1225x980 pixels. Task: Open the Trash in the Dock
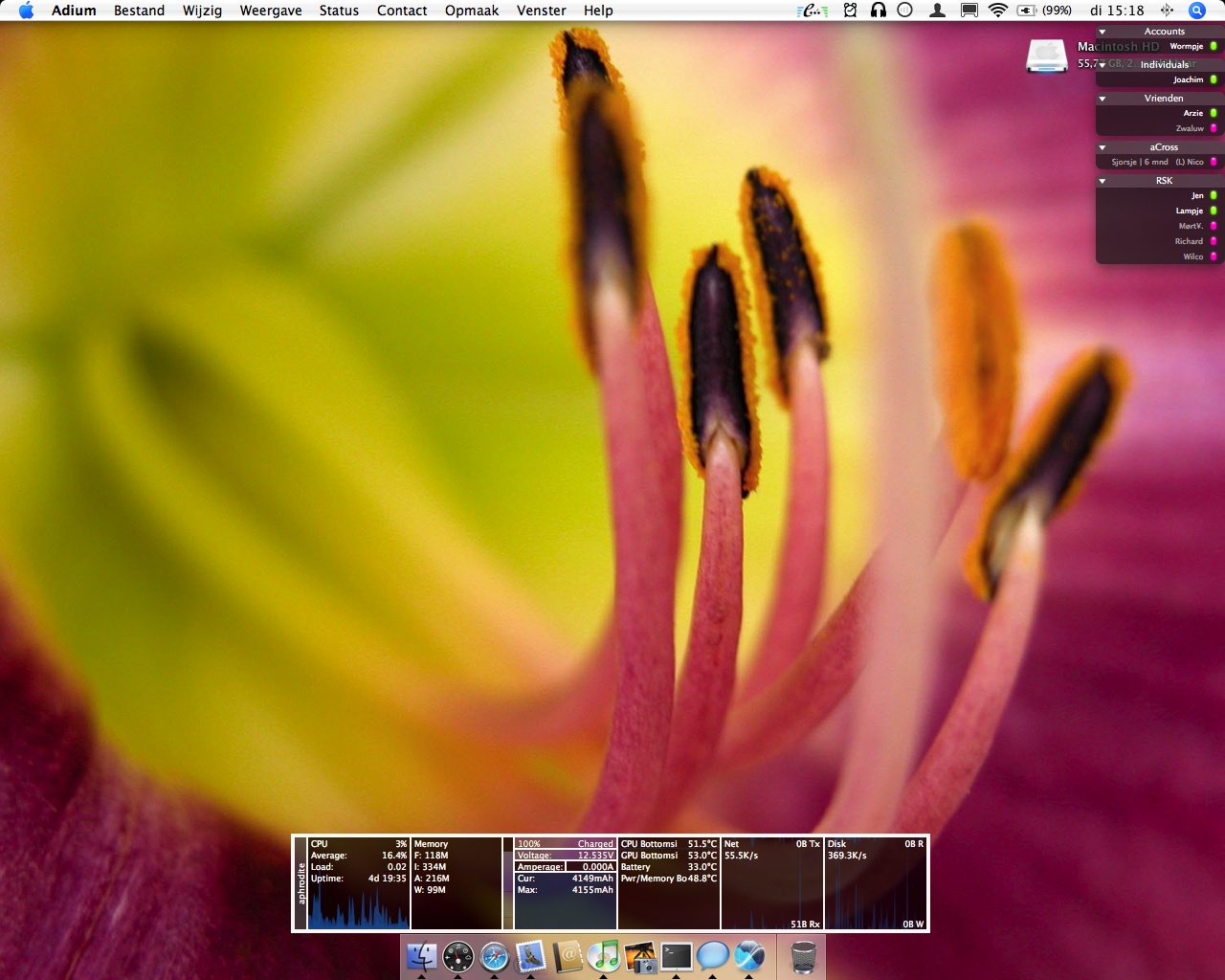click(x=803, y=956)
